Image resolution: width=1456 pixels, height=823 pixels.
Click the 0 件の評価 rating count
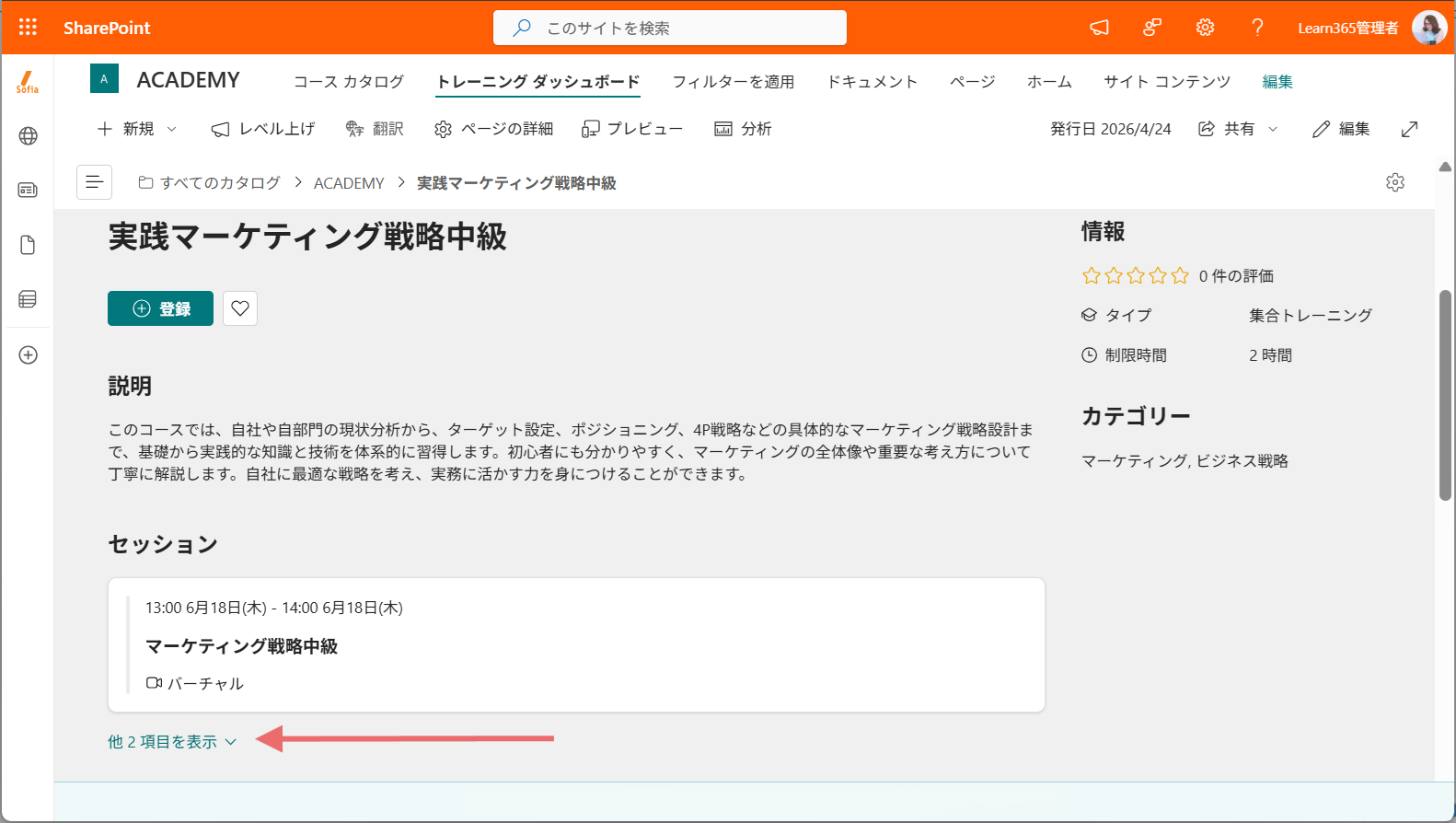[x=1236, y=275]
